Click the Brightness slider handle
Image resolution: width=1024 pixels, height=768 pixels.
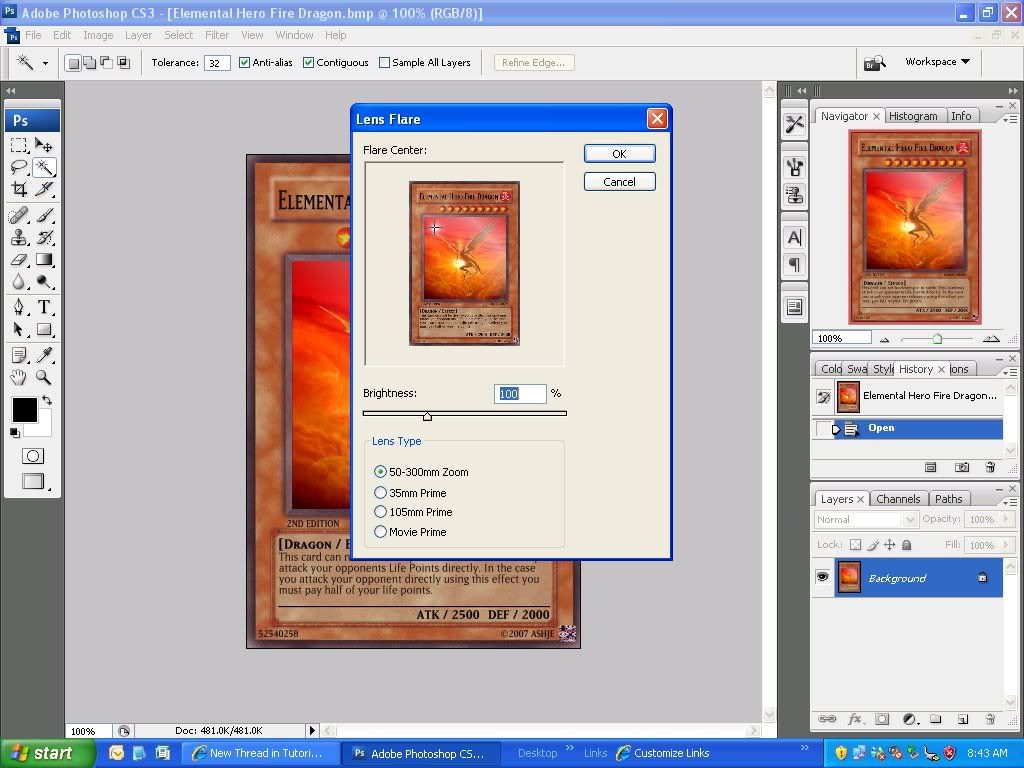coord(428,416)
